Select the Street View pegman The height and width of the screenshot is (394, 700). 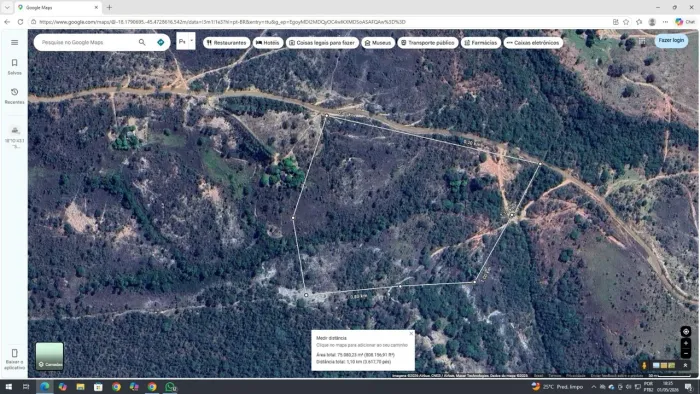(x=644, y=365)
